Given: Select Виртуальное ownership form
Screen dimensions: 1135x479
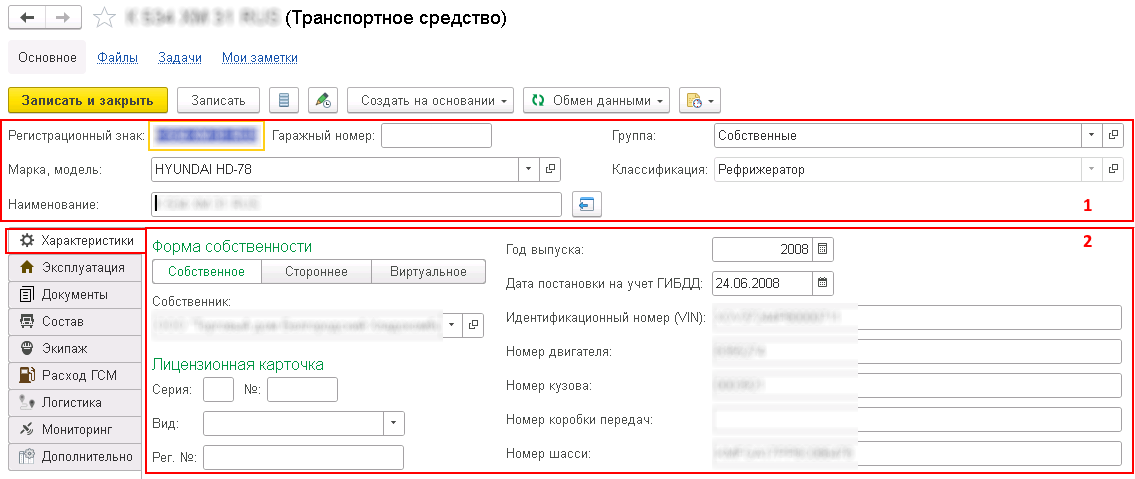Looking at the screenshot, I should (428, 271).
